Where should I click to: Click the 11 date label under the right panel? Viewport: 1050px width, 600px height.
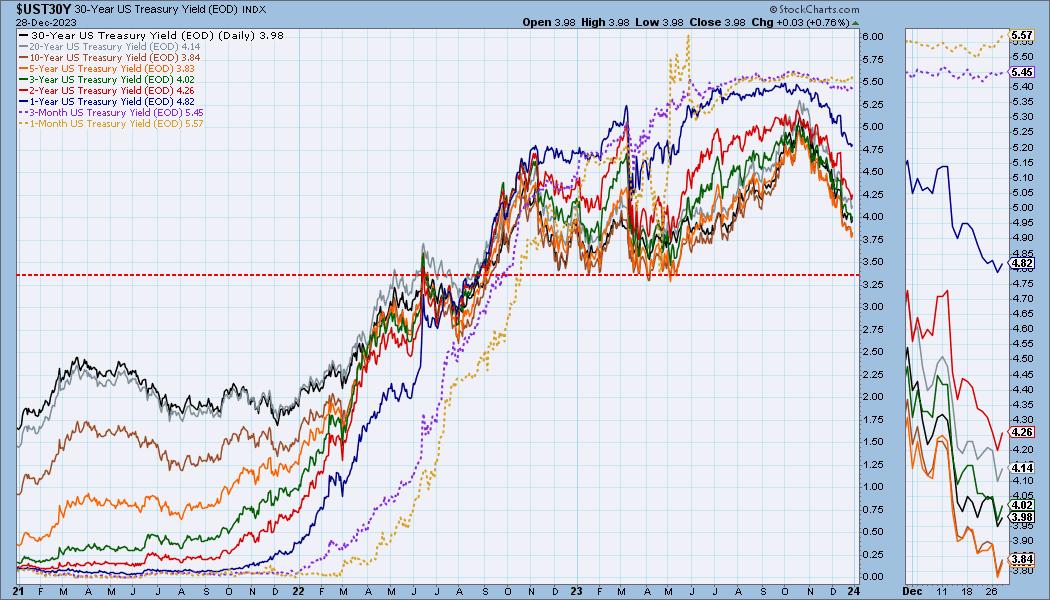(942, 591)
